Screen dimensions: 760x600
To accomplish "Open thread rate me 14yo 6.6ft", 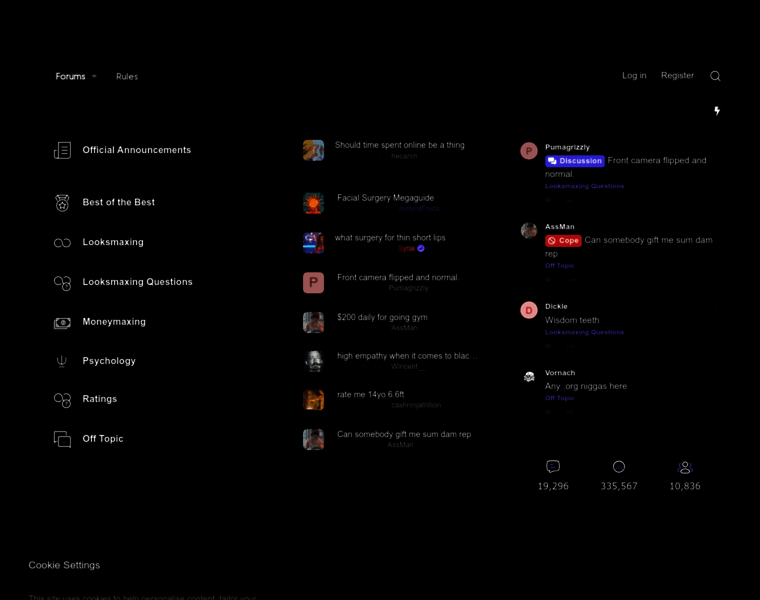I will (371, 395).
